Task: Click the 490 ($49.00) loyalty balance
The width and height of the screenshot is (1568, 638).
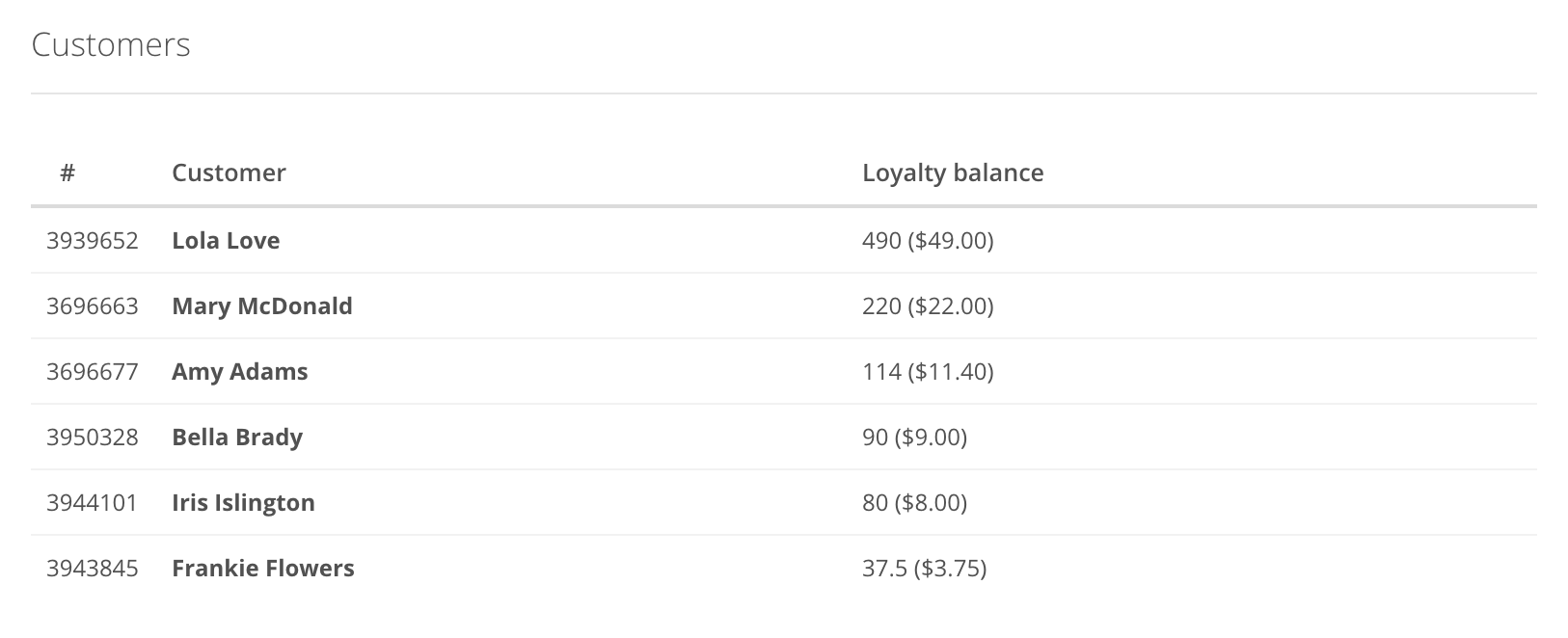Action: (928, 240)
